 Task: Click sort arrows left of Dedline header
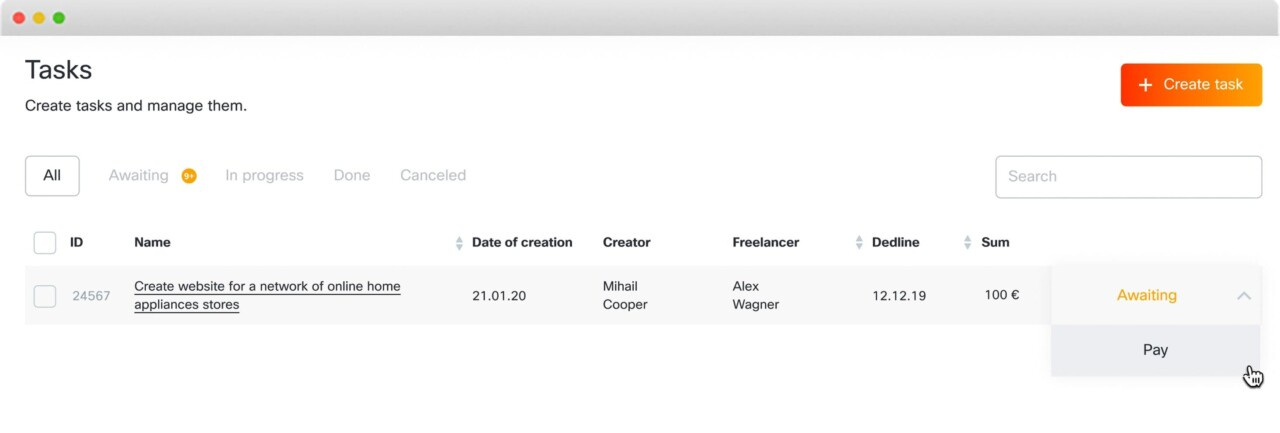(x=859, y=243)
